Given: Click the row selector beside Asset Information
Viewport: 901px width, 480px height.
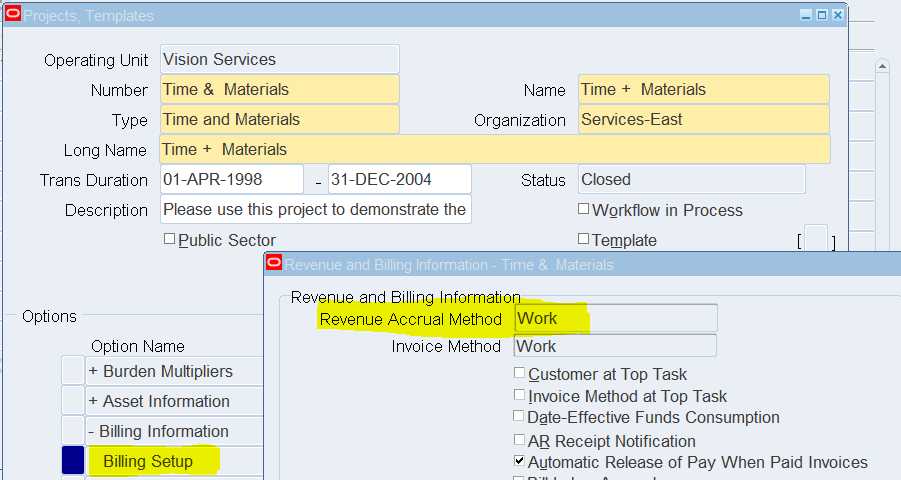Looking at the screenshot, I should click(73, 401).
